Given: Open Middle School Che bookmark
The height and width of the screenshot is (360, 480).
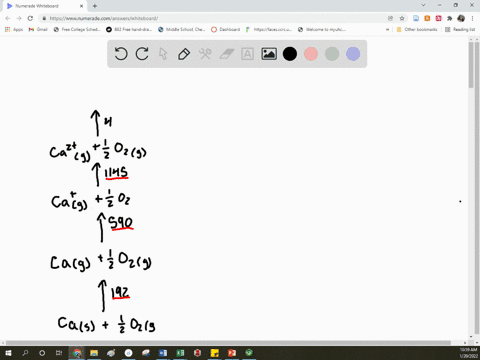Looking at the screenshot, I should click(x=182, y=29).
